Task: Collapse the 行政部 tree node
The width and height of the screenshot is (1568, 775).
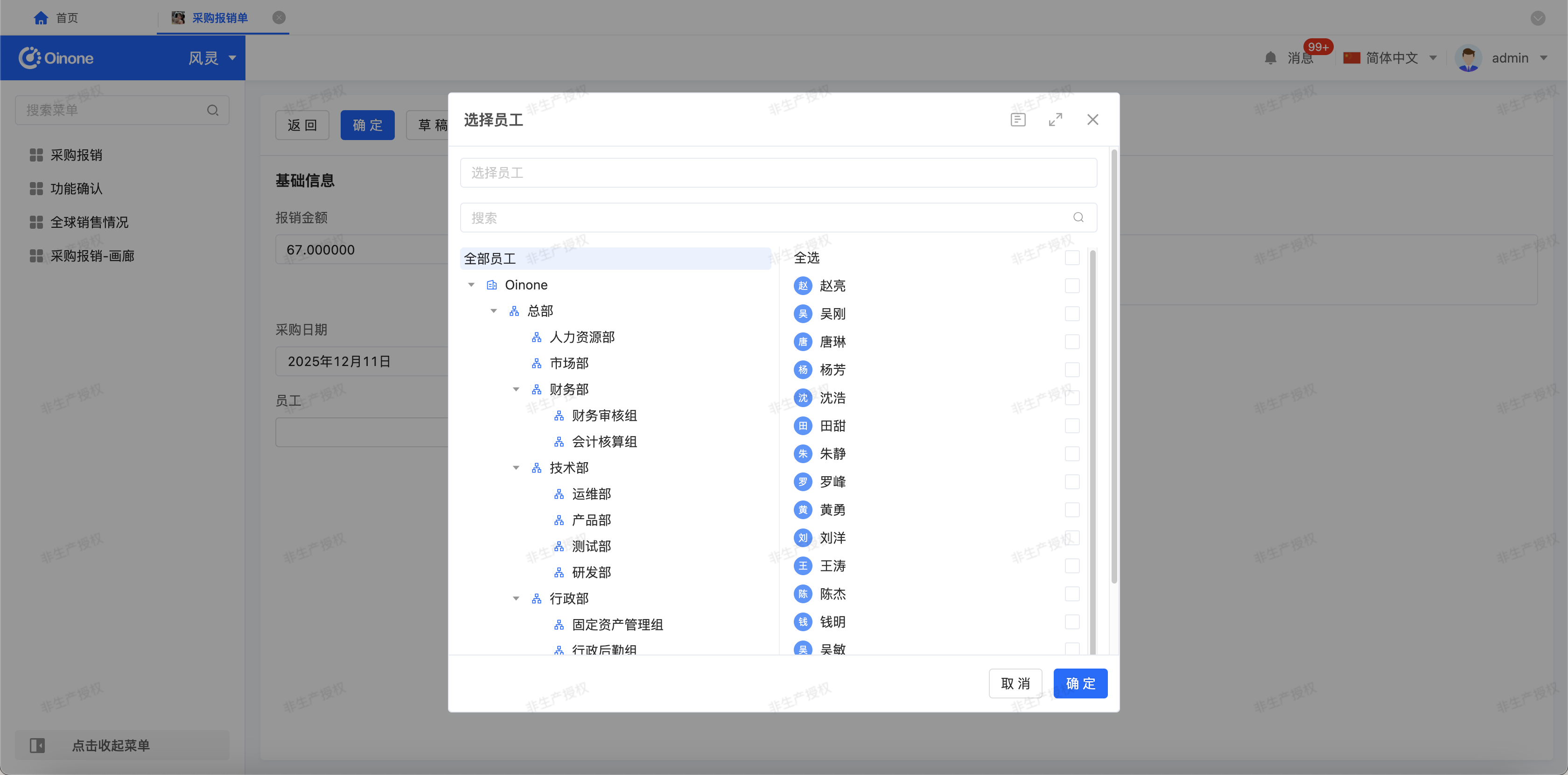Action: point(516,599)
